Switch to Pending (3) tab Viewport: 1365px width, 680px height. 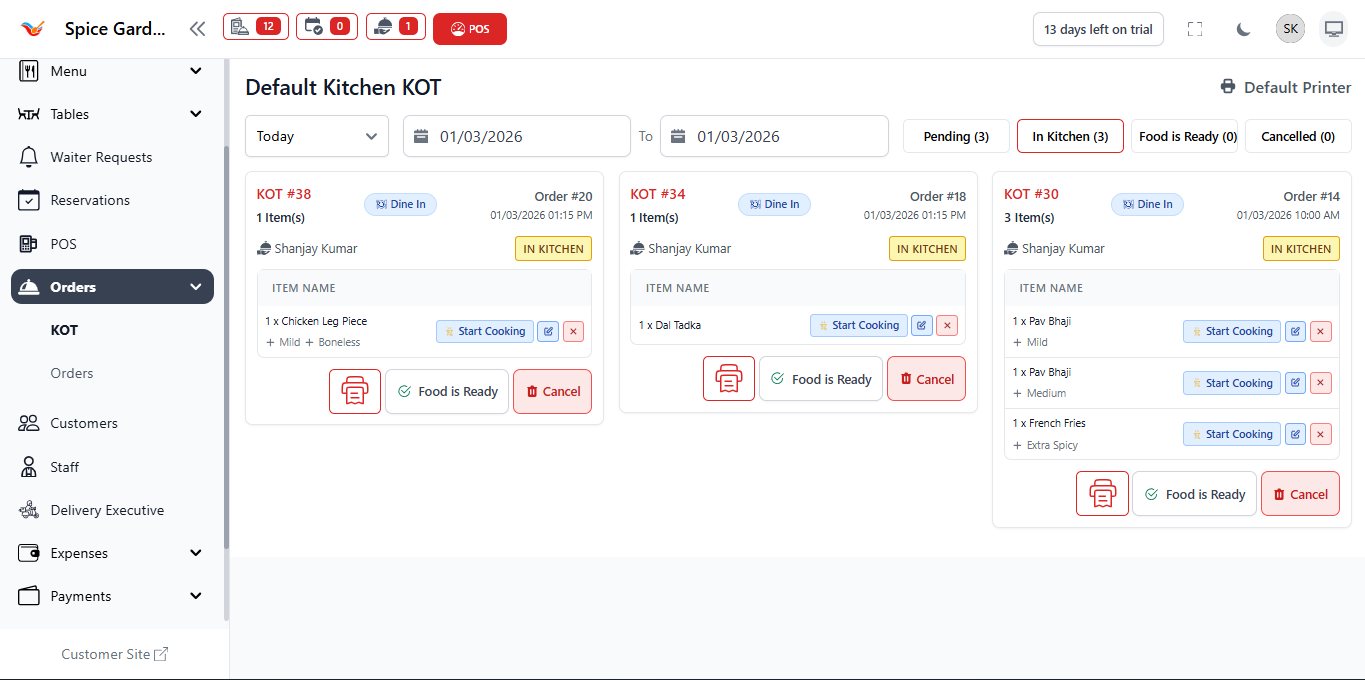click(x=956, y=136)
